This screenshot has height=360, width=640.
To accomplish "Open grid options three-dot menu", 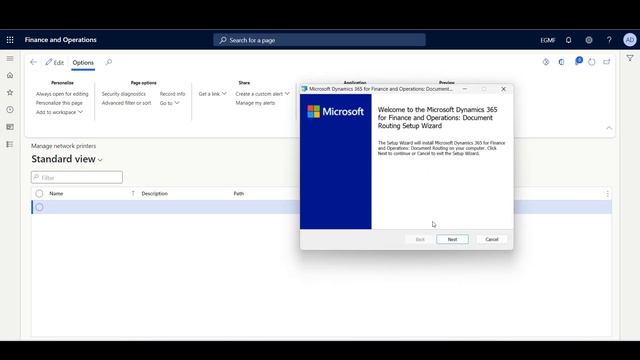I will (x=607, y=194).
